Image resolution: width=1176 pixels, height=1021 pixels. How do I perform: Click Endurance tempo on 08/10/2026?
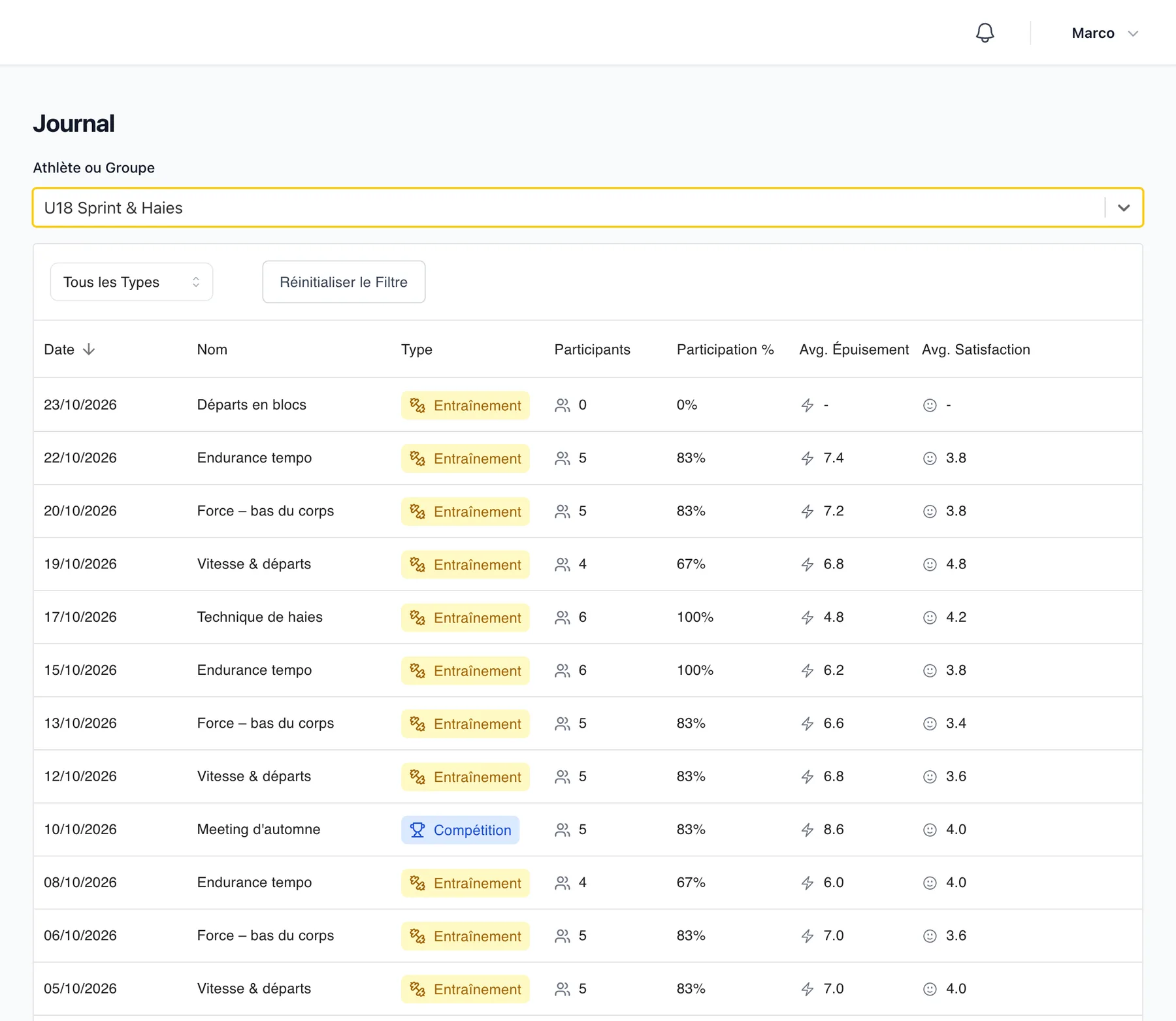coord(254,883)
